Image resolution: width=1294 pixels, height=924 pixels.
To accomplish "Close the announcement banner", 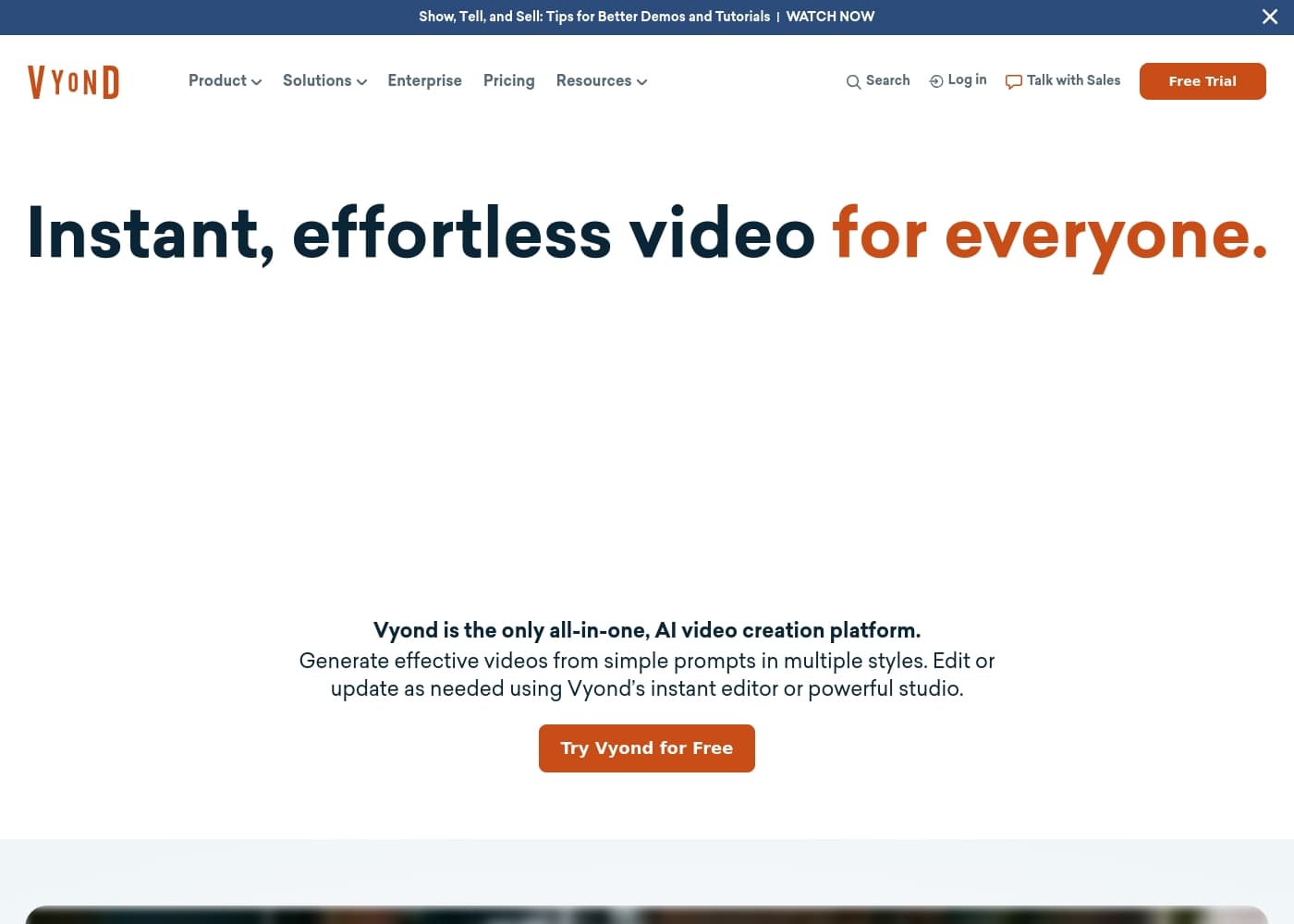I will (x=1270, y=17).
